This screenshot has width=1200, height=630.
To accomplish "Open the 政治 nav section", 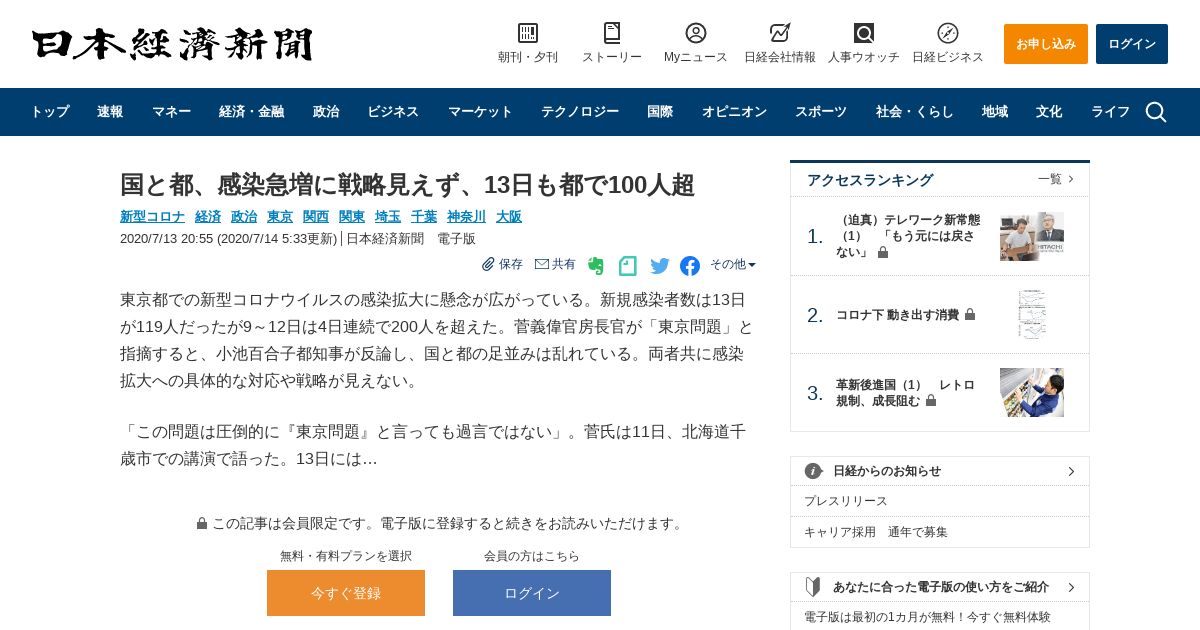I will coord(326,112).
